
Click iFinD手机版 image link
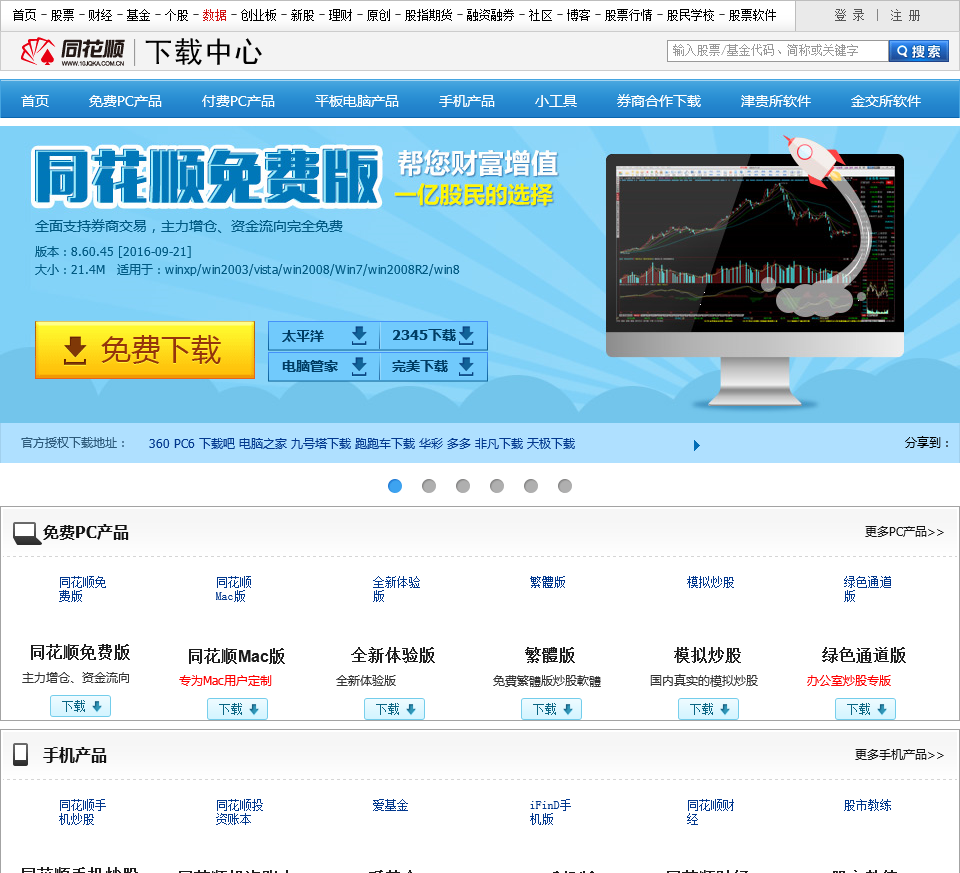(550, 812)
